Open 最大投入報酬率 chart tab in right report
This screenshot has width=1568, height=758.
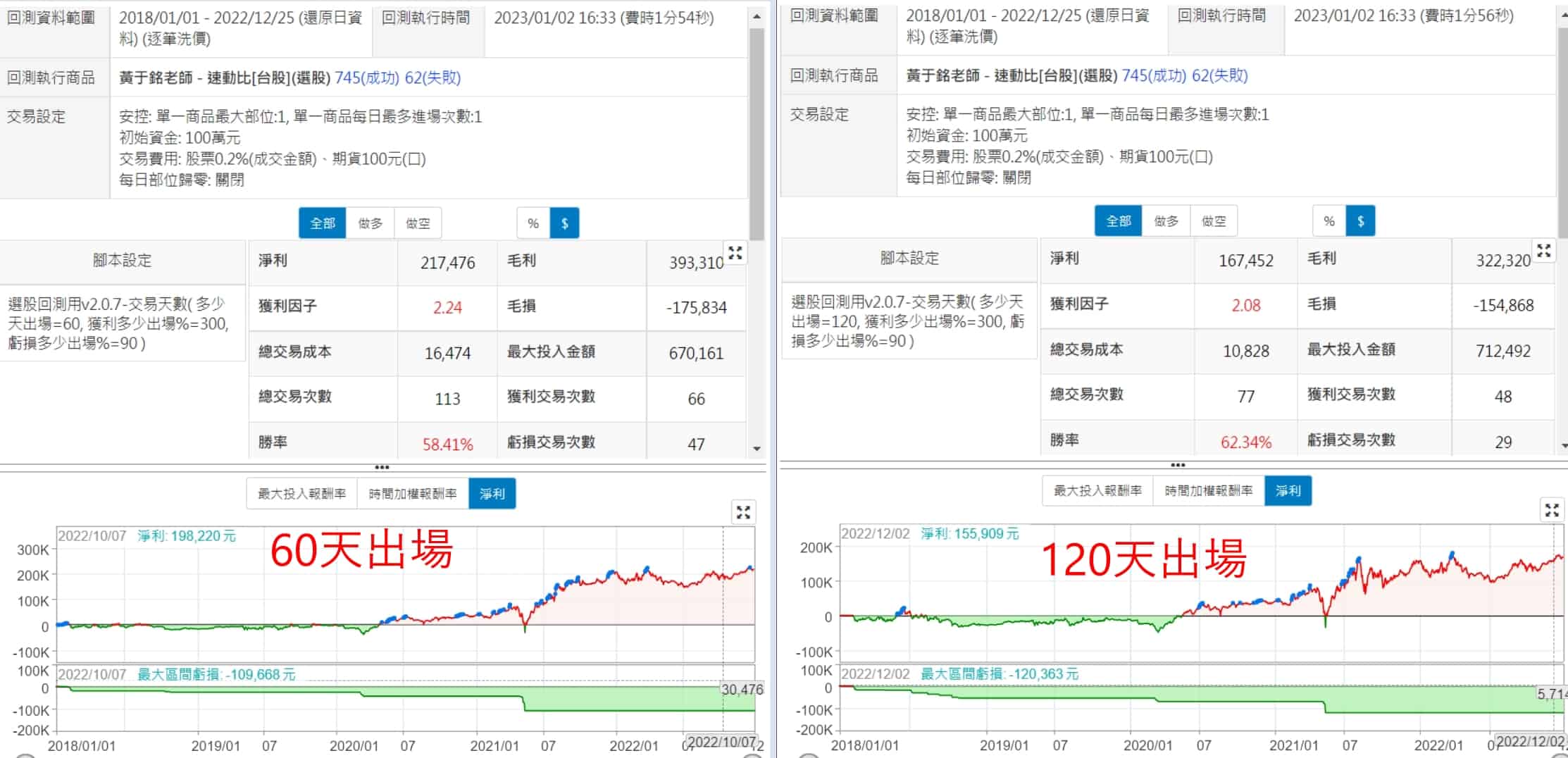coord(1097,491)
